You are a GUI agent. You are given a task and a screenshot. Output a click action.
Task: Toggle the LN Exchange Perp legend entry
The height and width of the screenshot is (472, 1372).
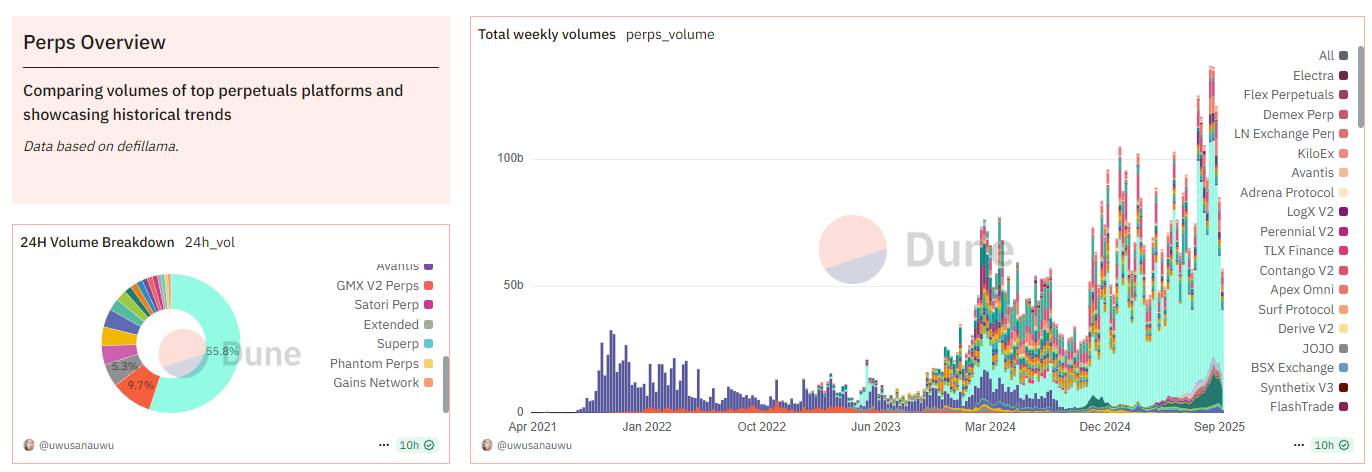[1291, 134]
